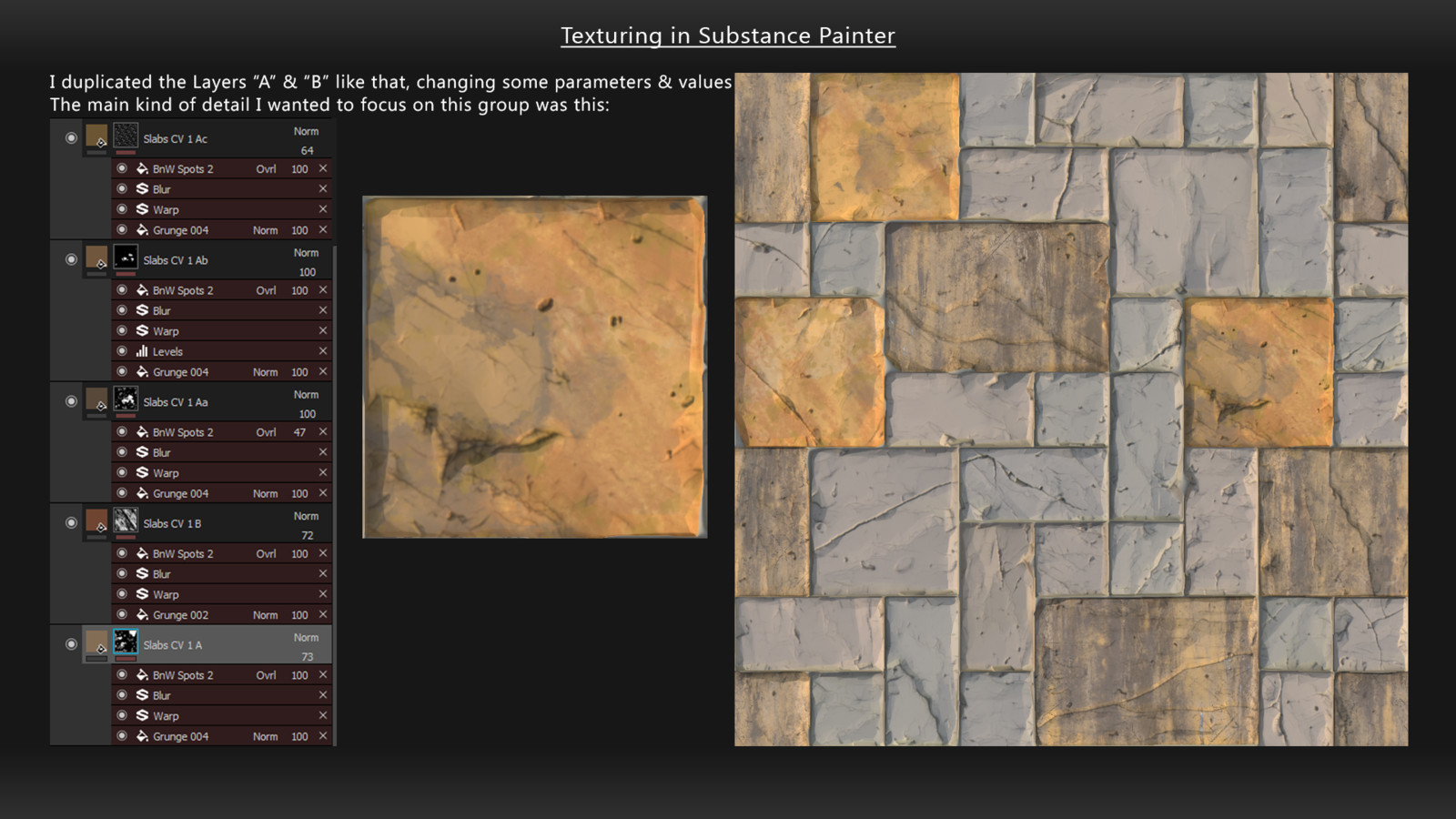Click the single orange stone slab preview image

pos(535,367)
